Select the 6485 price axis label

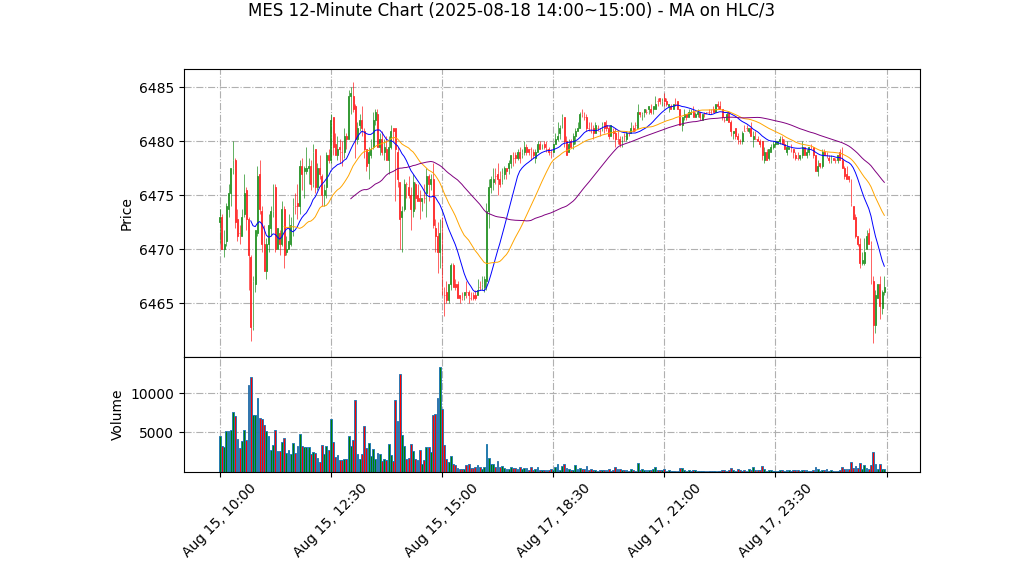pyautogui.click(x=157, y=88)
